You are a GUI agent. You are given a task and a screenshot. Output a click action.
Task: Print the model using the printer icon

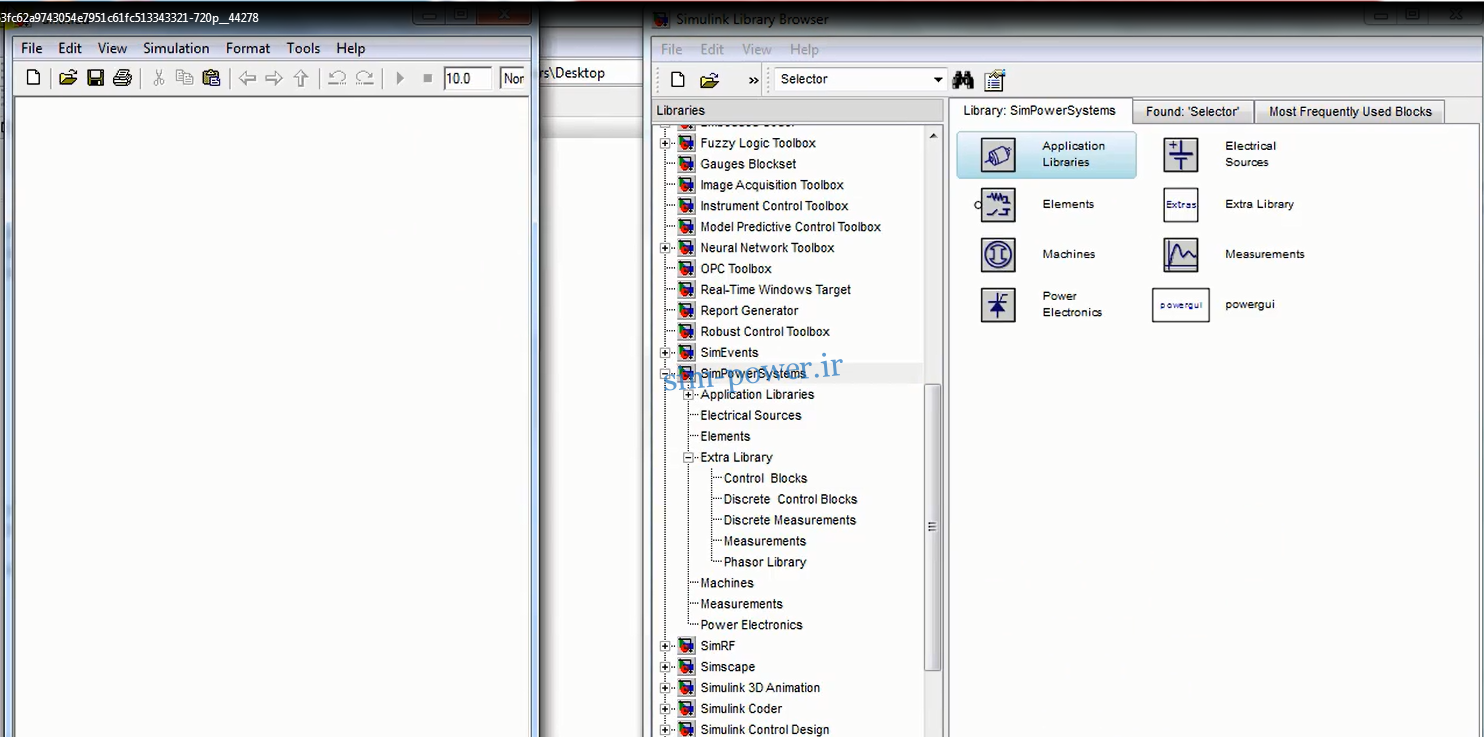tap(122, 78)
